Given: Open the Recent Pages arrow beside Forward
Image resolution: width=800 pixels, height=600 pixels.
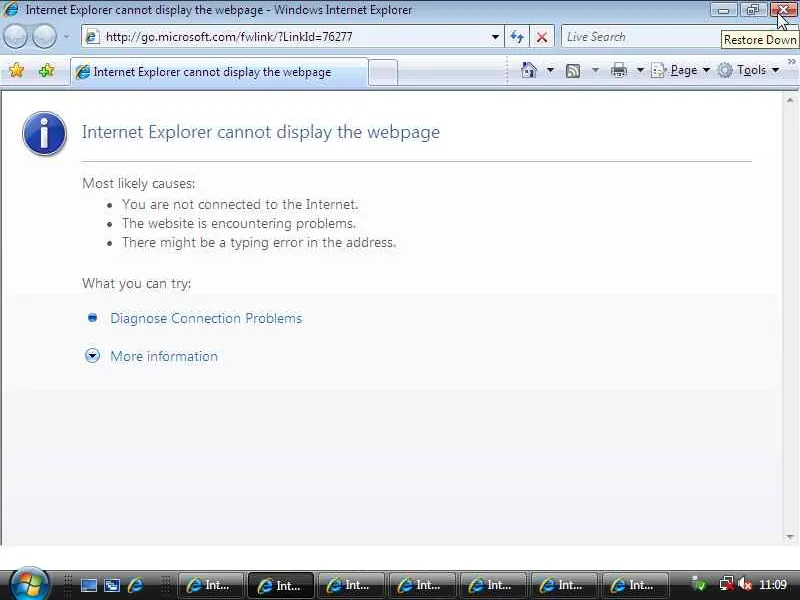Looking at the screenshot, I should pyautogui.click(x=66, y=37).
